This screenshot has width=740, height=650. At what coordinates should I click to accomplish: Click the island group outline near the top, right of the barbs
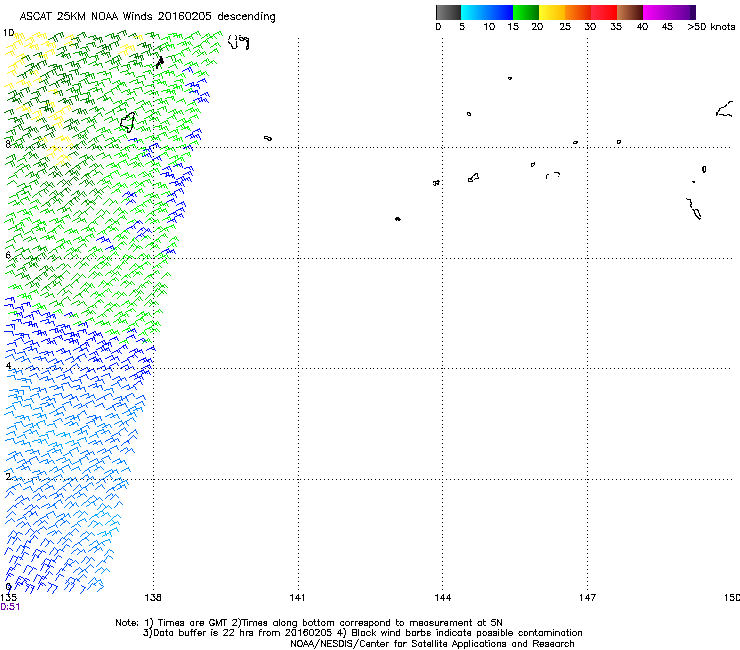(x=239, y=42)
